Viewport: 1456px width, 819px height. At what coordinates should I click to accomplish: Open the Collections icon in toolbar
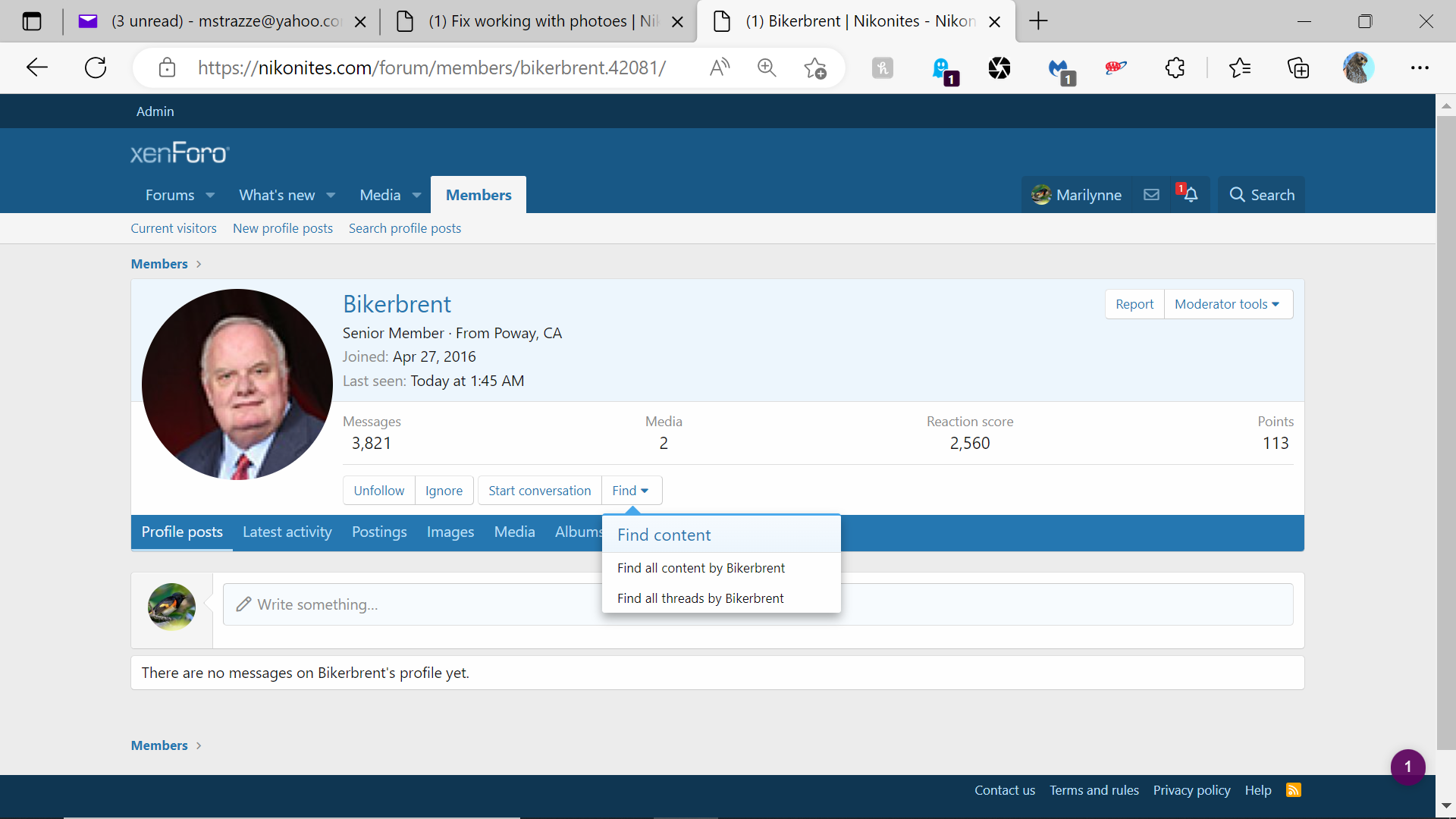[1298, 67]
